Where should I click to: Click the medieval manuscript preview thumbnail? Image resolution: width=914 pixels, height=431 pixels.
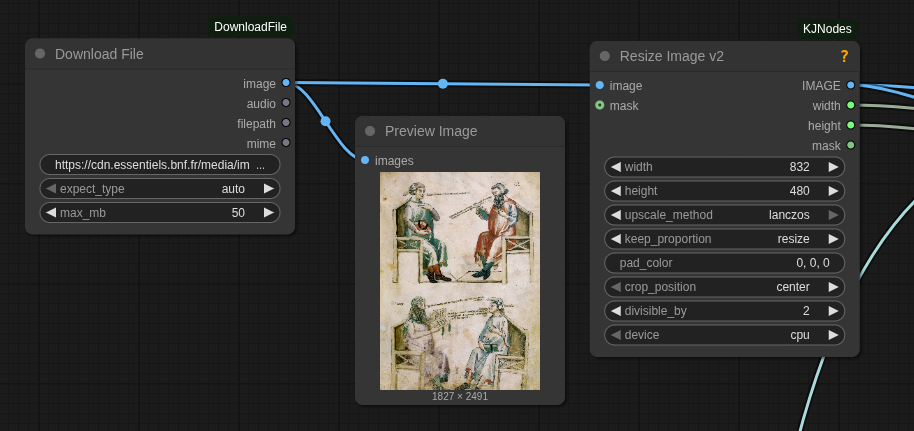[x=460, y=281]
